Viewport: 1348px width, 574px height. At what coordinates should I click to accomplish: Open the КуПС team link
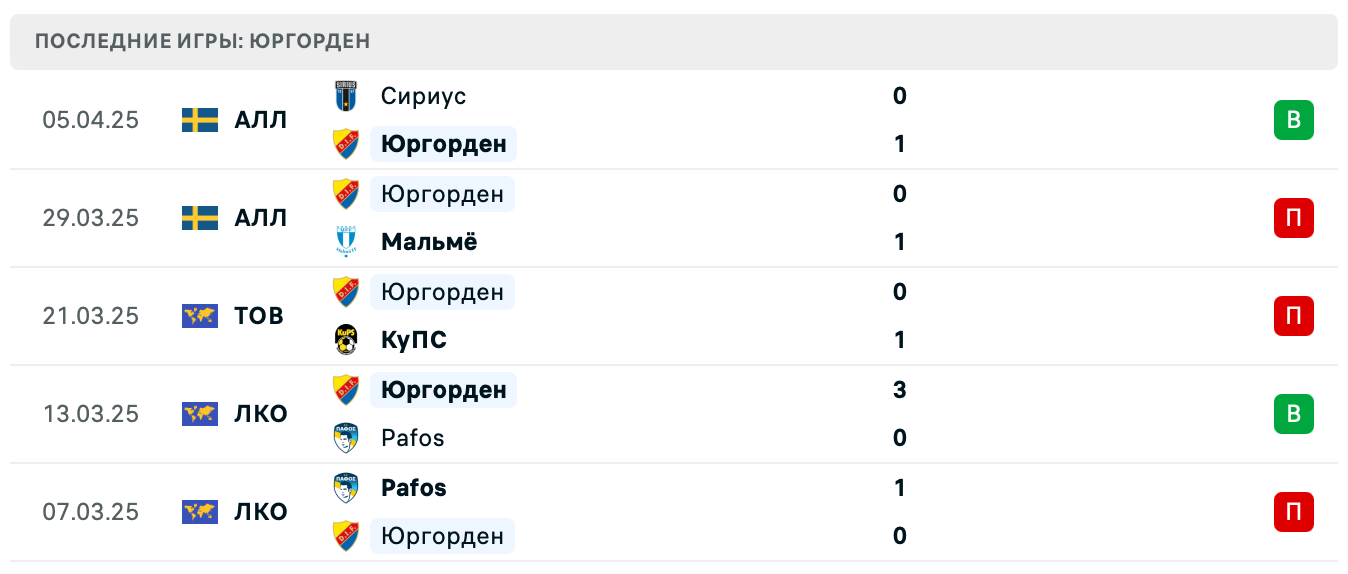click(414, 340)
